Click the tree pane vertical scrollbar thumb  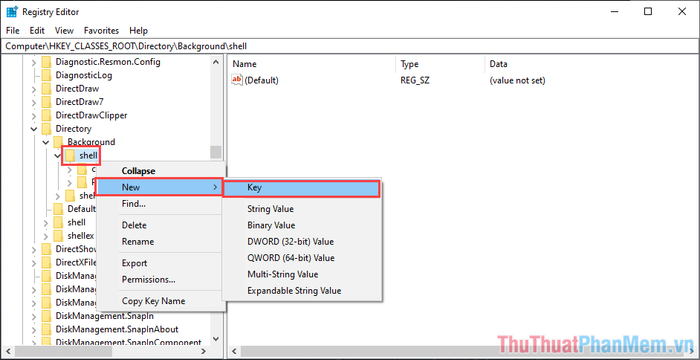(216, 152)
